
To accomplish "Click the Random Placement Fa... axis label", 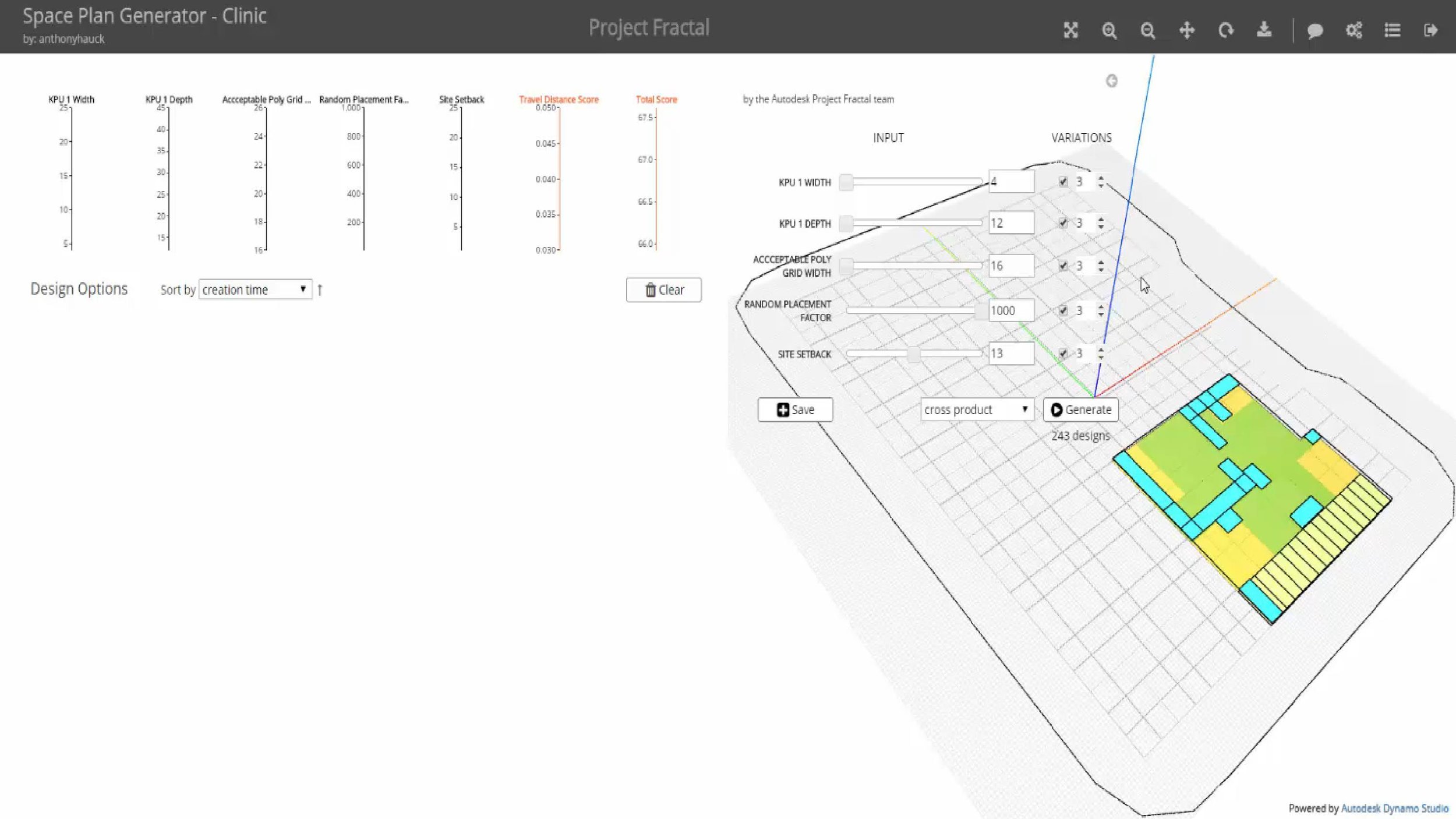I will tap(363, 100).
